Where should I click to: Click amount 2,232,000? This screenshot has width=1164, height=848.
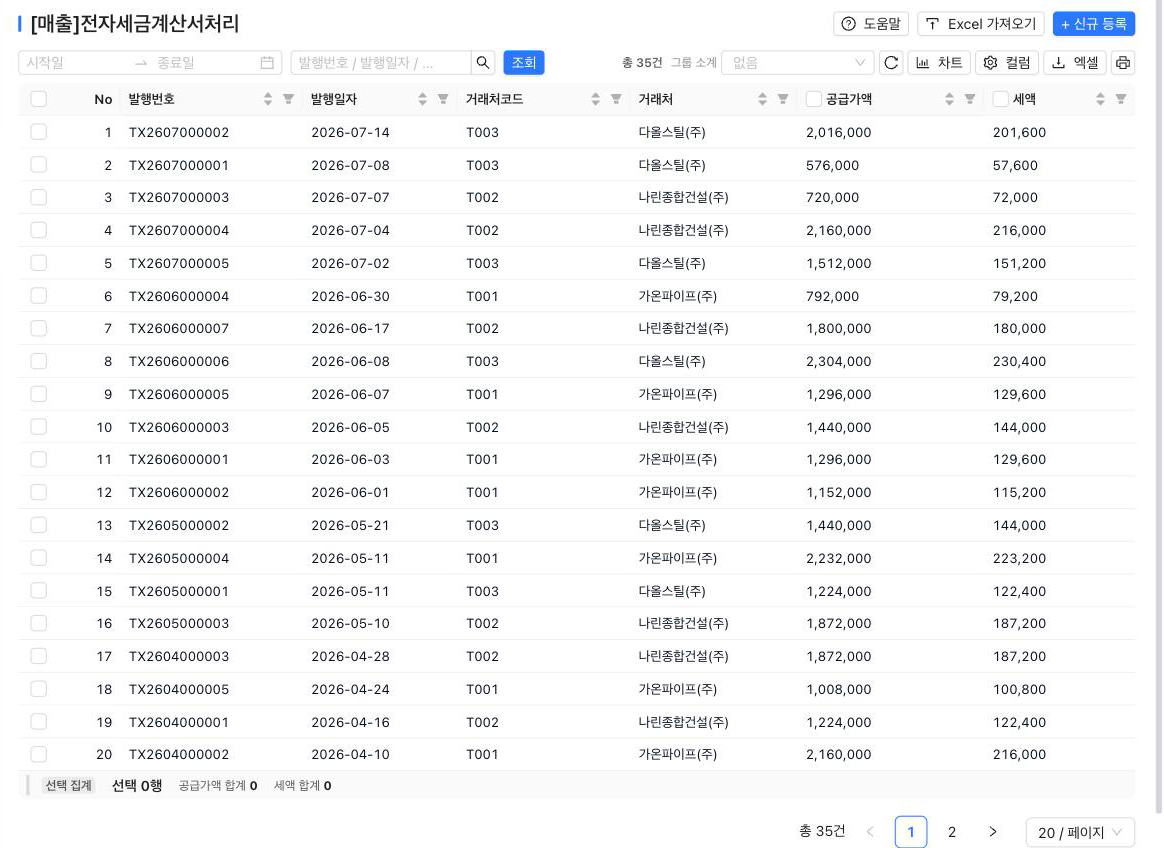pos(839,558)
